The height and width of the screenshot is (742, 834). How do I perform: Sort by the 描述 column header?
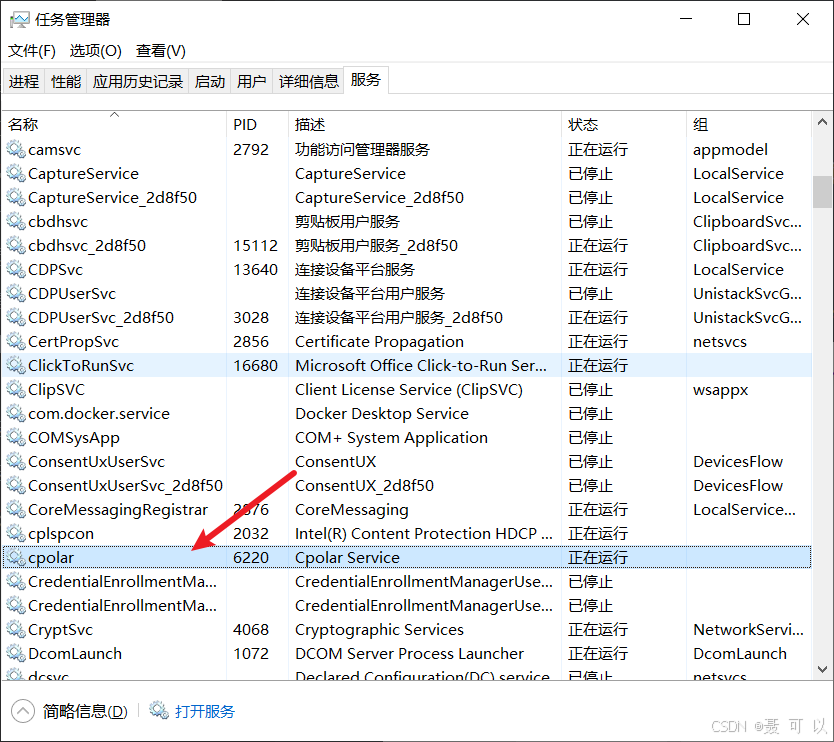[x=424, y=124]
